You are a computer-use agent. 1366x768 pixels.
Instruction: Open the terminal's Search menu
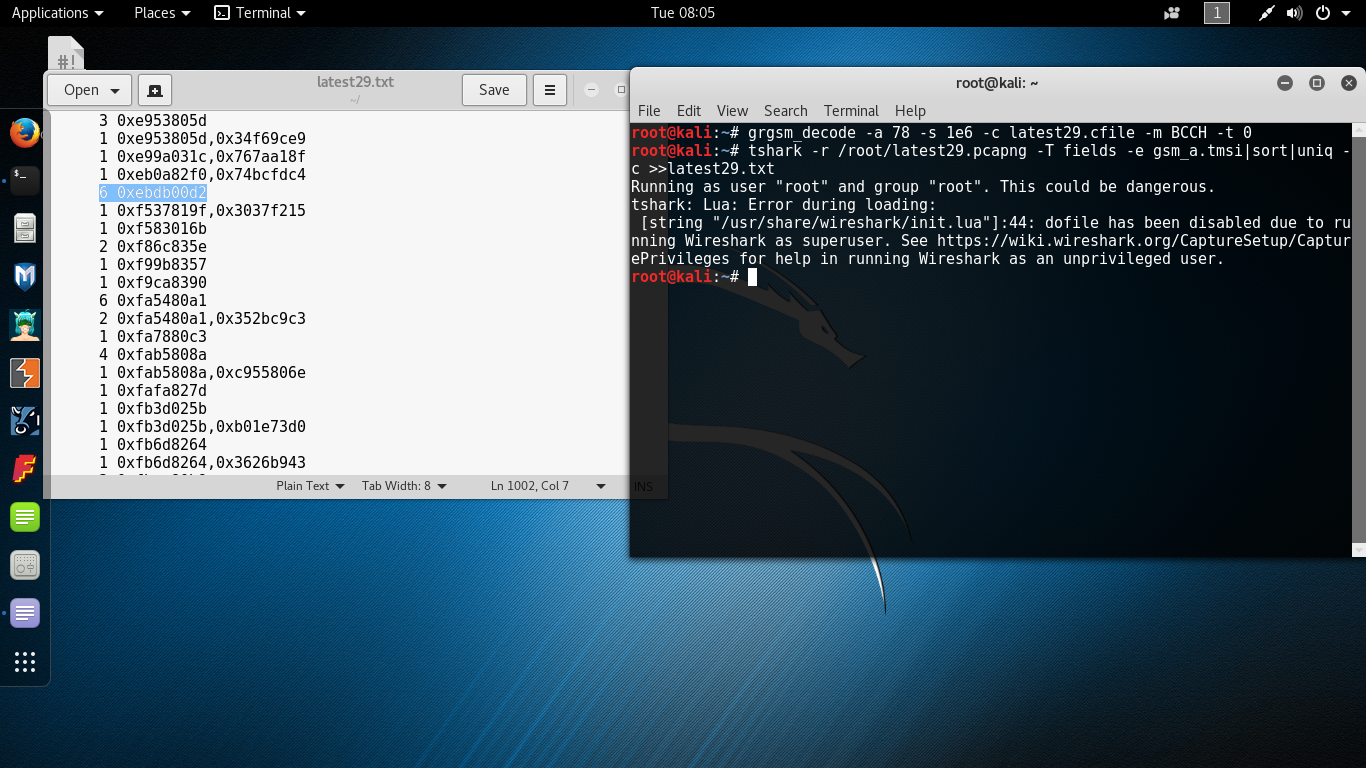[785, 110]
